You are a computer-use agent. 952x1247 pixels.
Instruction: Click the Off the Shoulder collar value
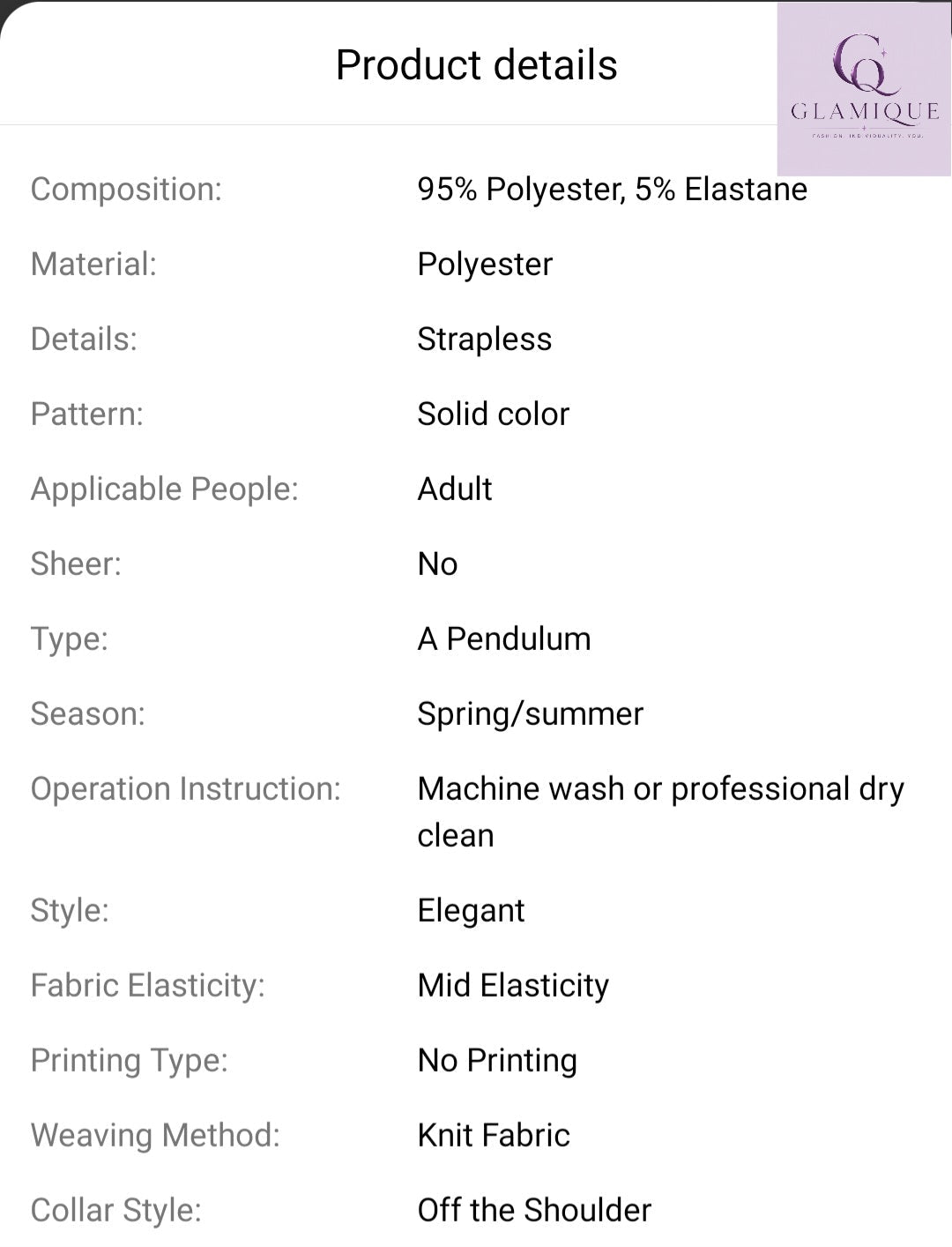(535, 1211)
